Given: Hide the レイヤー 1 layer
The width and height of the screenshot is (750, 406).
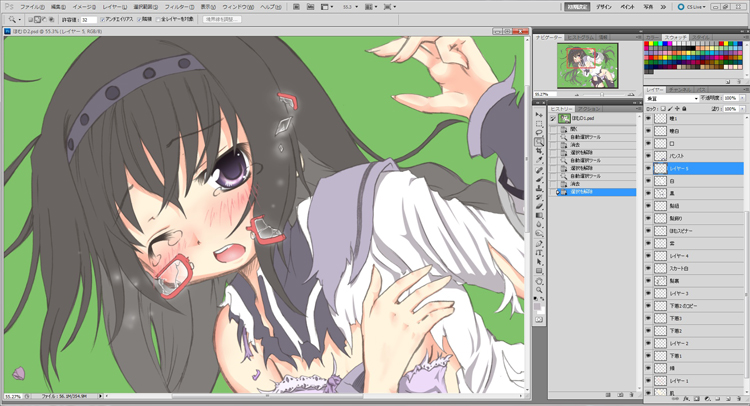Looking at the screenshot, I should coord(649,381).
